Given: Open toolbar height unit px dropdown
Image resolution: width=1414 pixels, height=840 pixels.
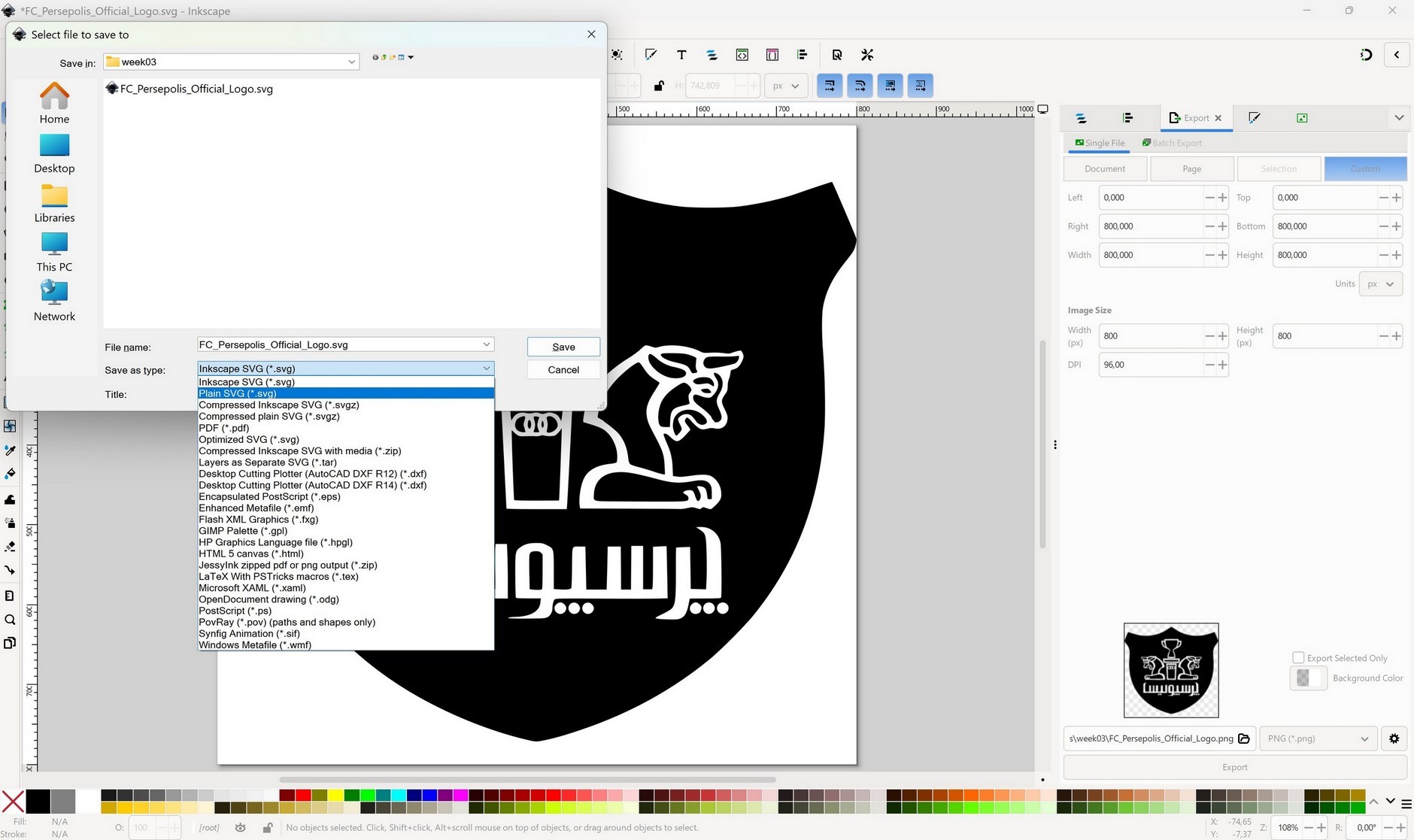Looking at the screenshot, I should (786, 86).
